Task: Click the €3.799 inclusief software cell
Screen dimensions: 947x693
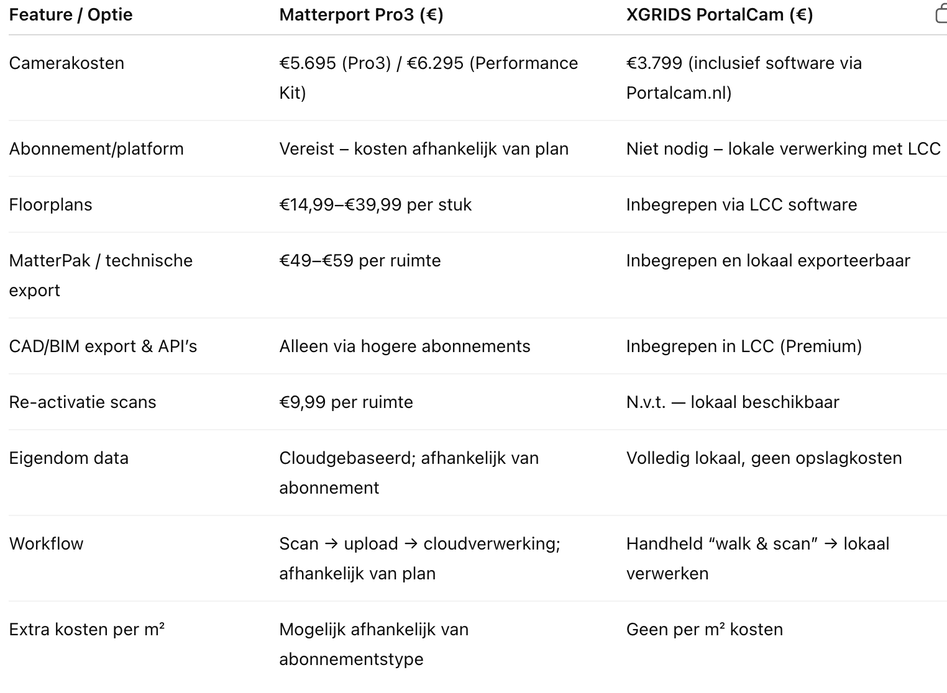Action: point(744,78)
